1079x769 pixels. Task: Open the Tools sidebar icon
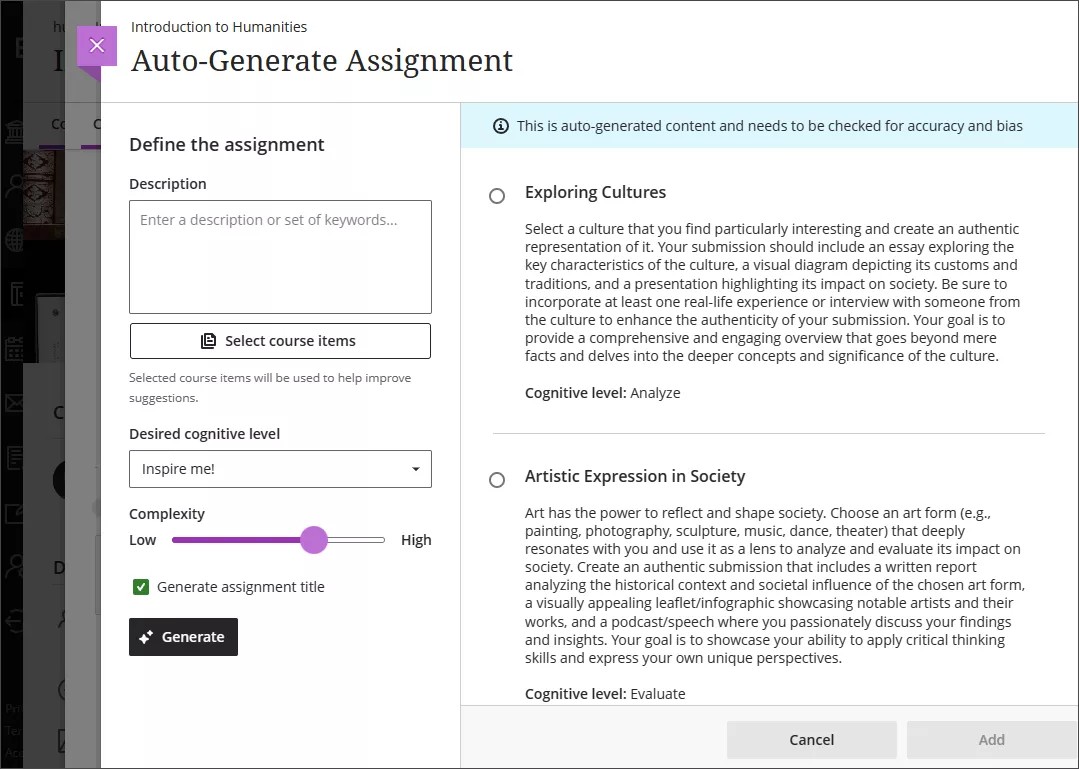coord(15,511)
